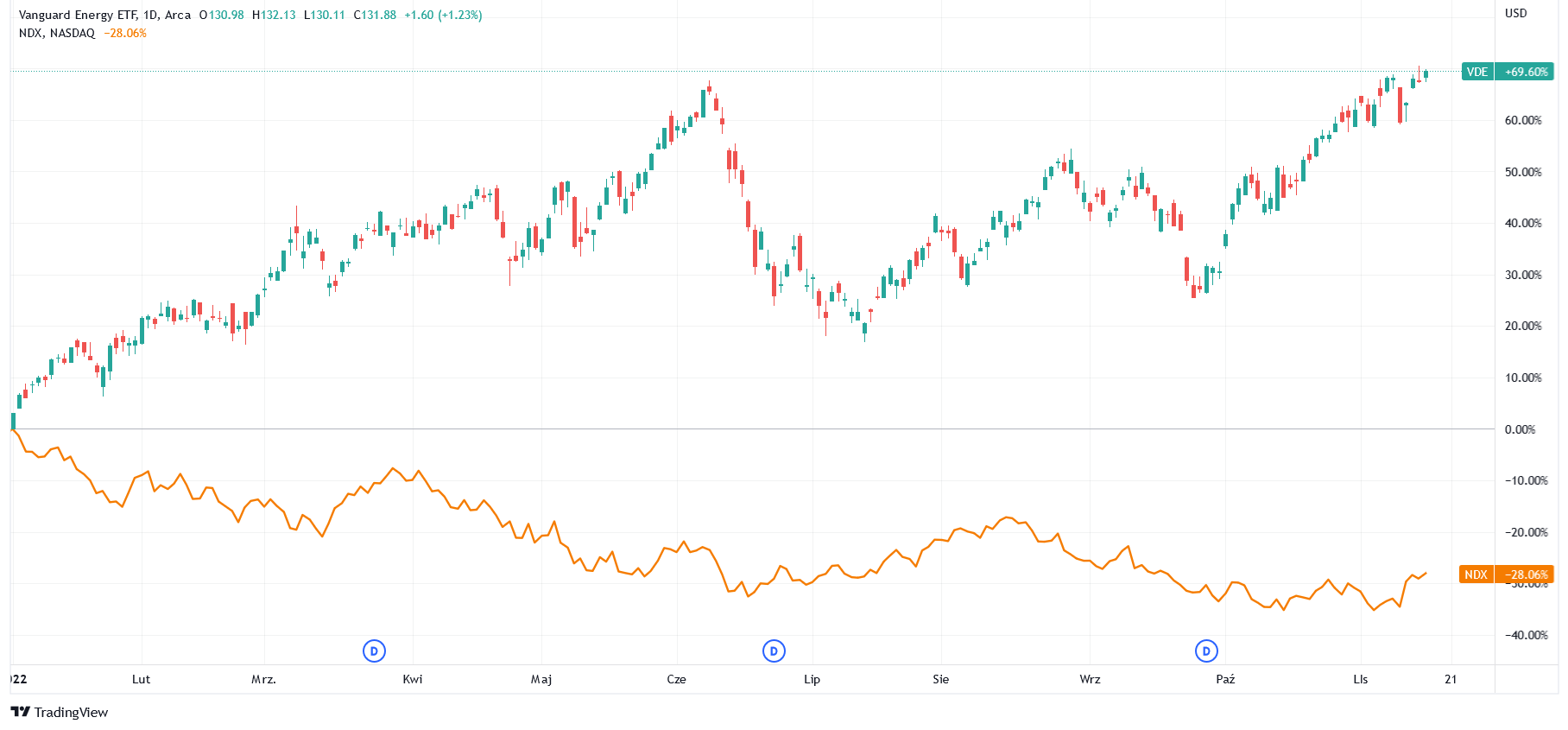
Task: Click the Maj month label
Action: [541, 679]
